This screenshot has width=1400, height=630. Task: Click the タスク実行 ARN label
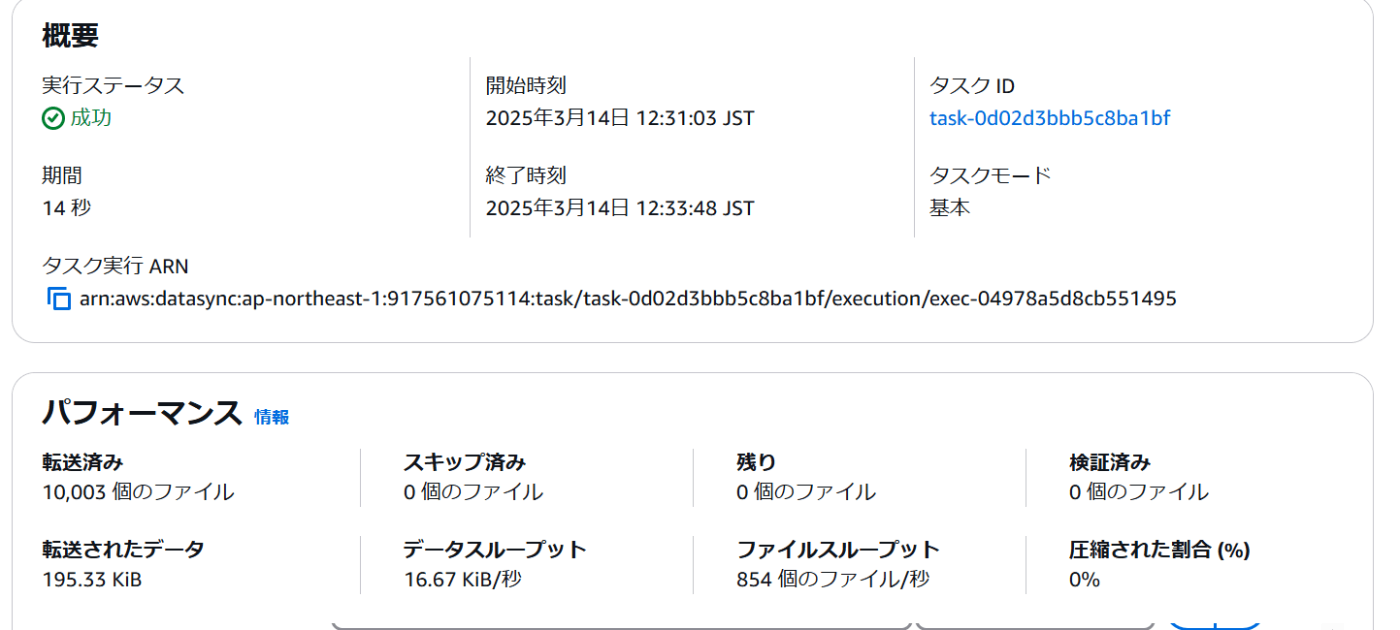[115, 266]
